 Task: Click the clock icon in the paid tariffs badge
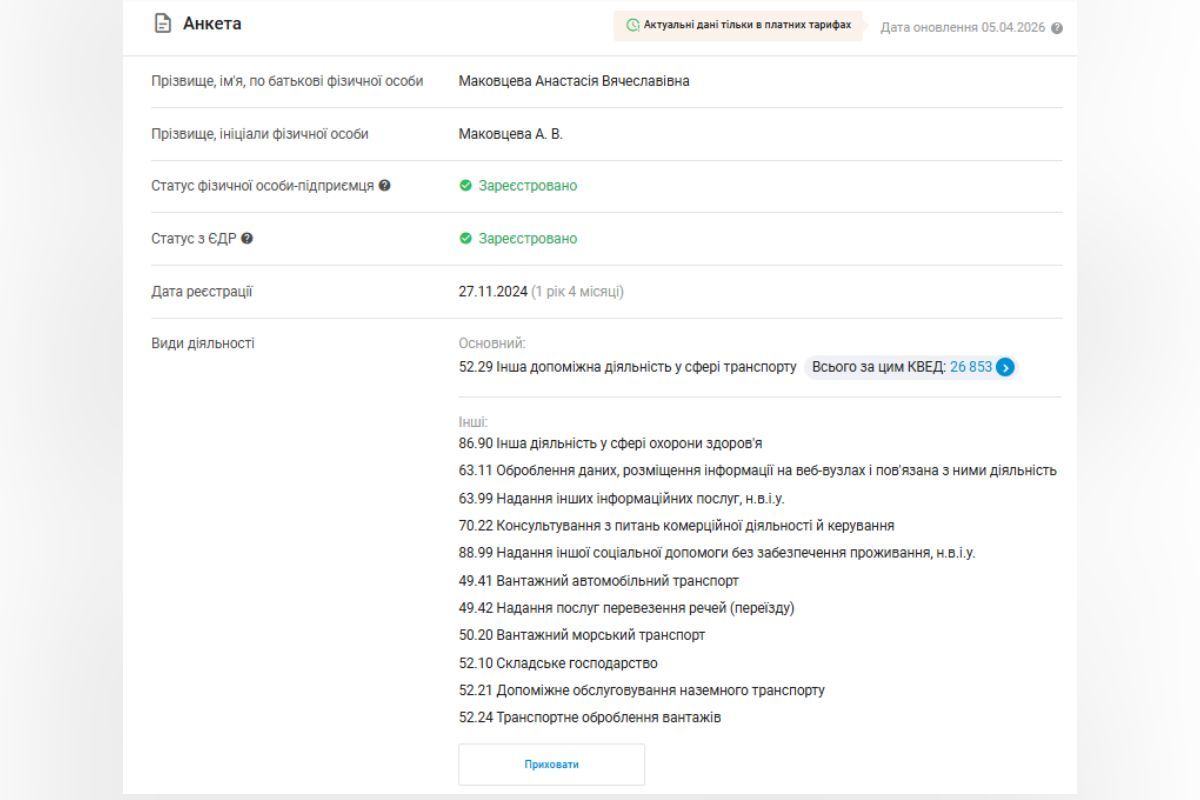tap(632, 25)
